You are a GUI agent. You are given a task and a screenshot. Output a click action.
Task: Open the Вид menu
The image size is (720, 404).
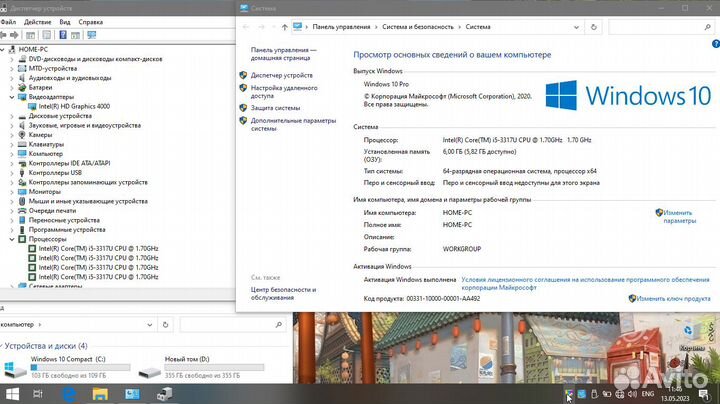[65, 22]
